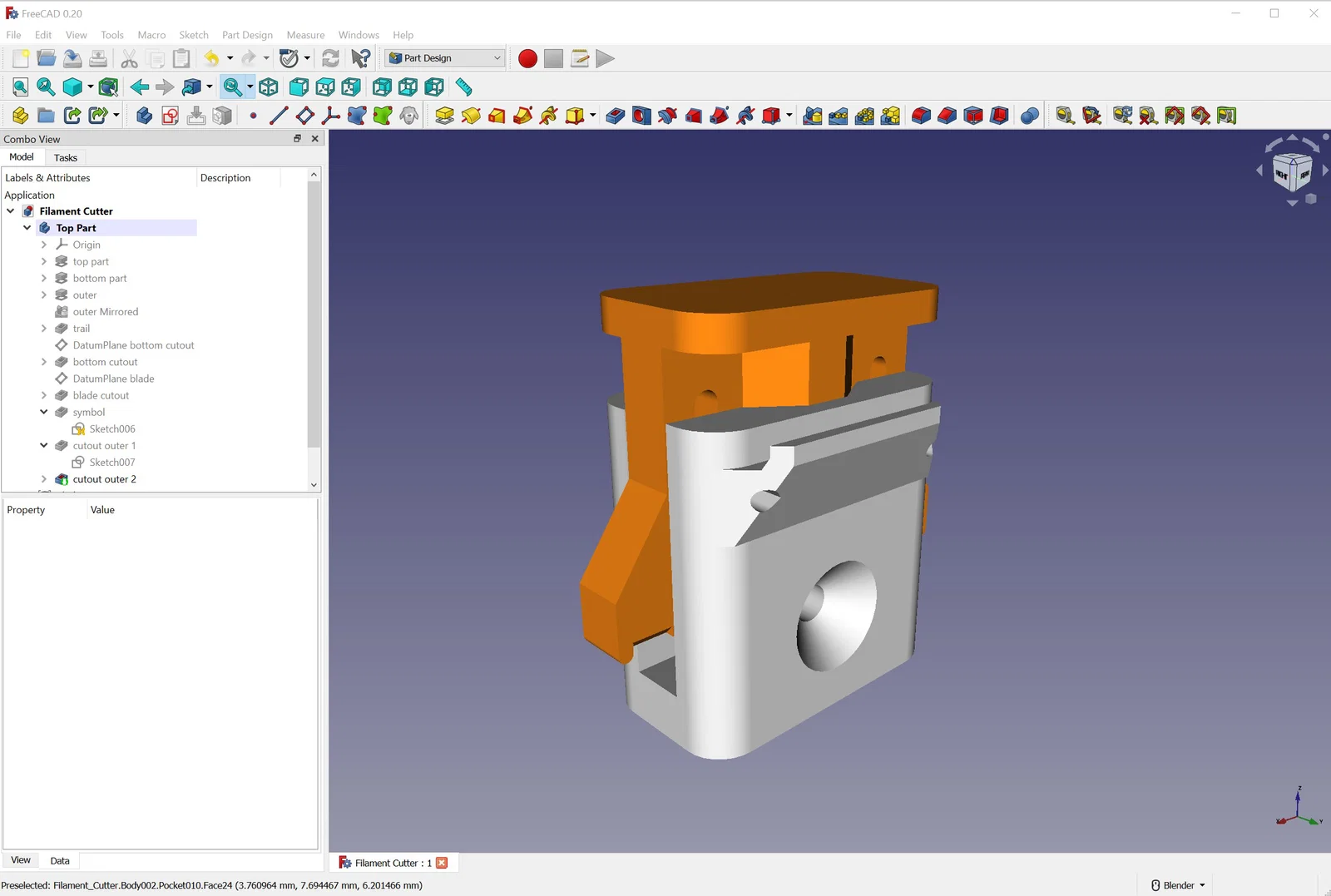Apply the Linear Pattern tool
1331x896 pixels.
tap(839, 116)
